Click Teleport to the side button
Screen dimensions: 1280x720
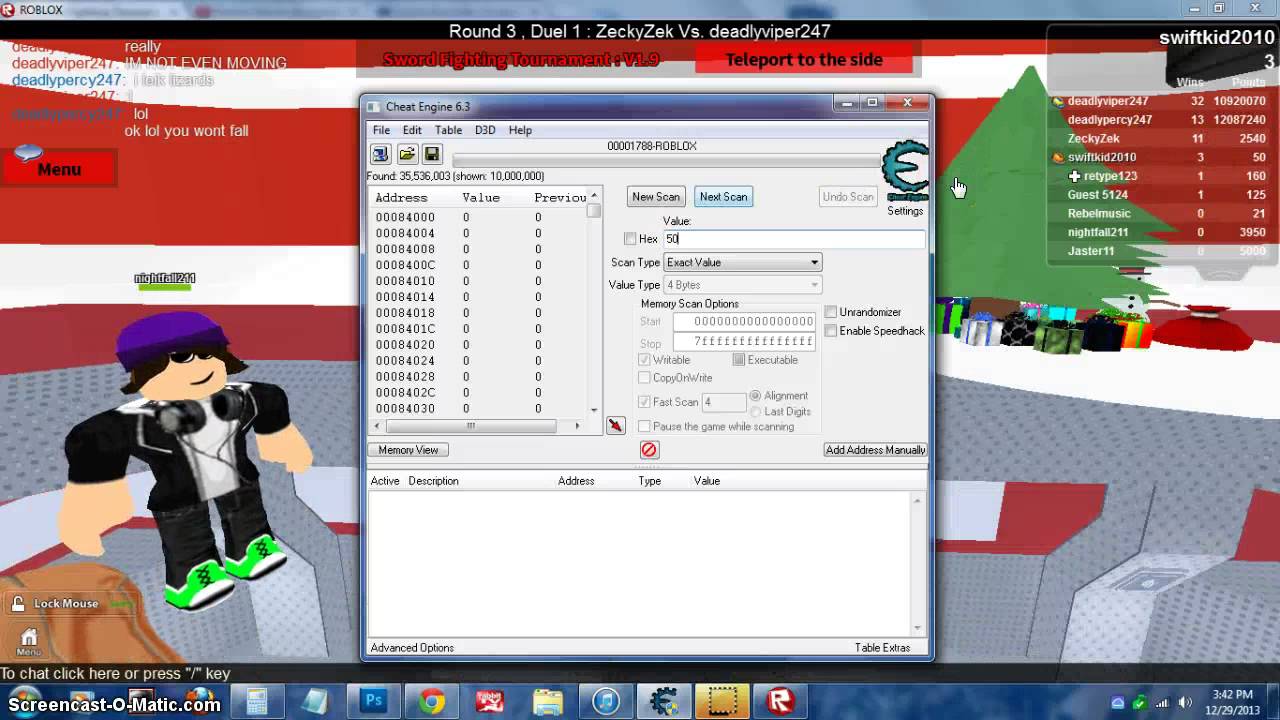click(x=804, y=60)
